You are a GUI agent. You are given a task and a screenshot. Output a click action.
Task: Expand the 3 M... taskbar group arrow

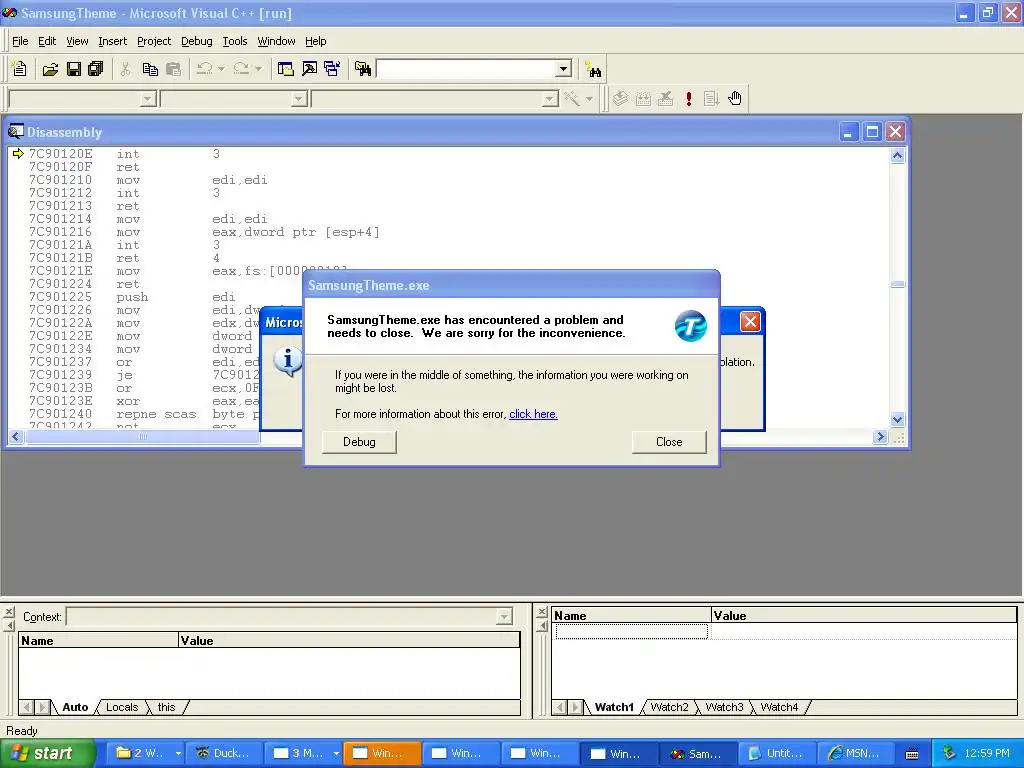pos(336,754)
